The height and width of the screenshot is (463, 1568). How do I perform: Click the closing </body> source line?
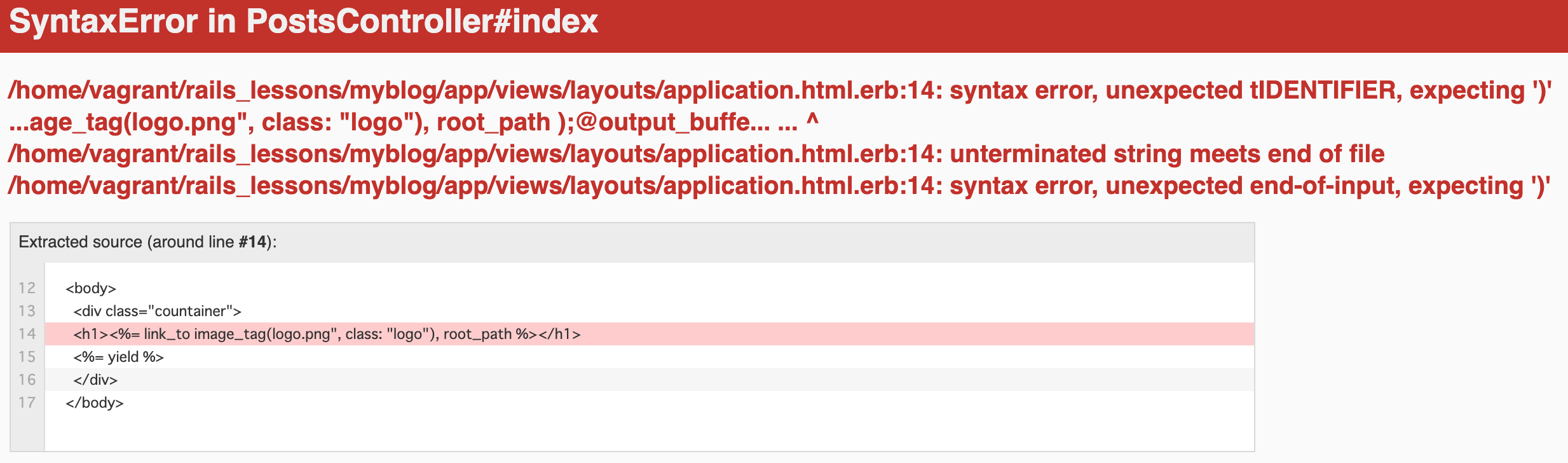point(95,403)
